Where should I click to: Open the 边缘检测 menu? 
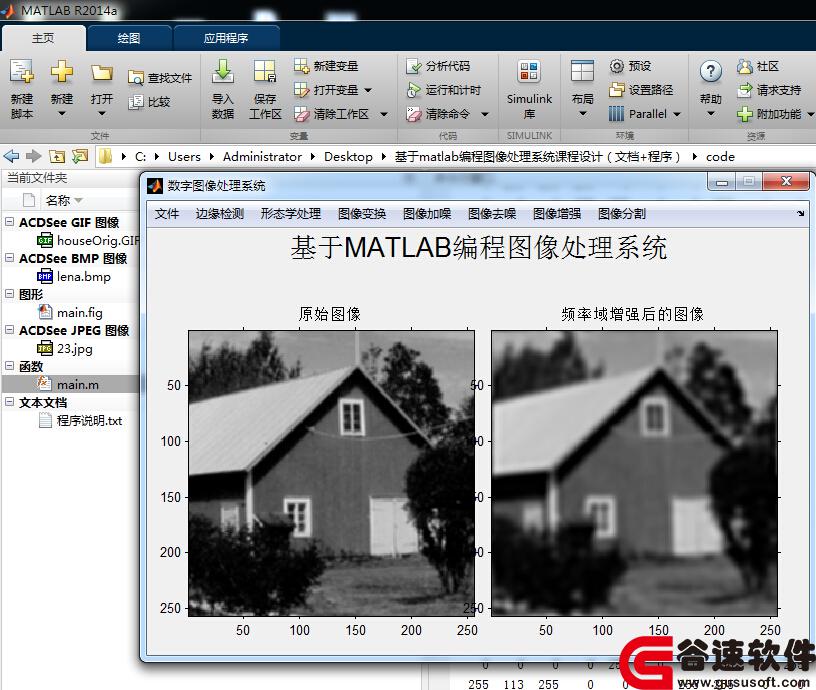tap(220, 213)
